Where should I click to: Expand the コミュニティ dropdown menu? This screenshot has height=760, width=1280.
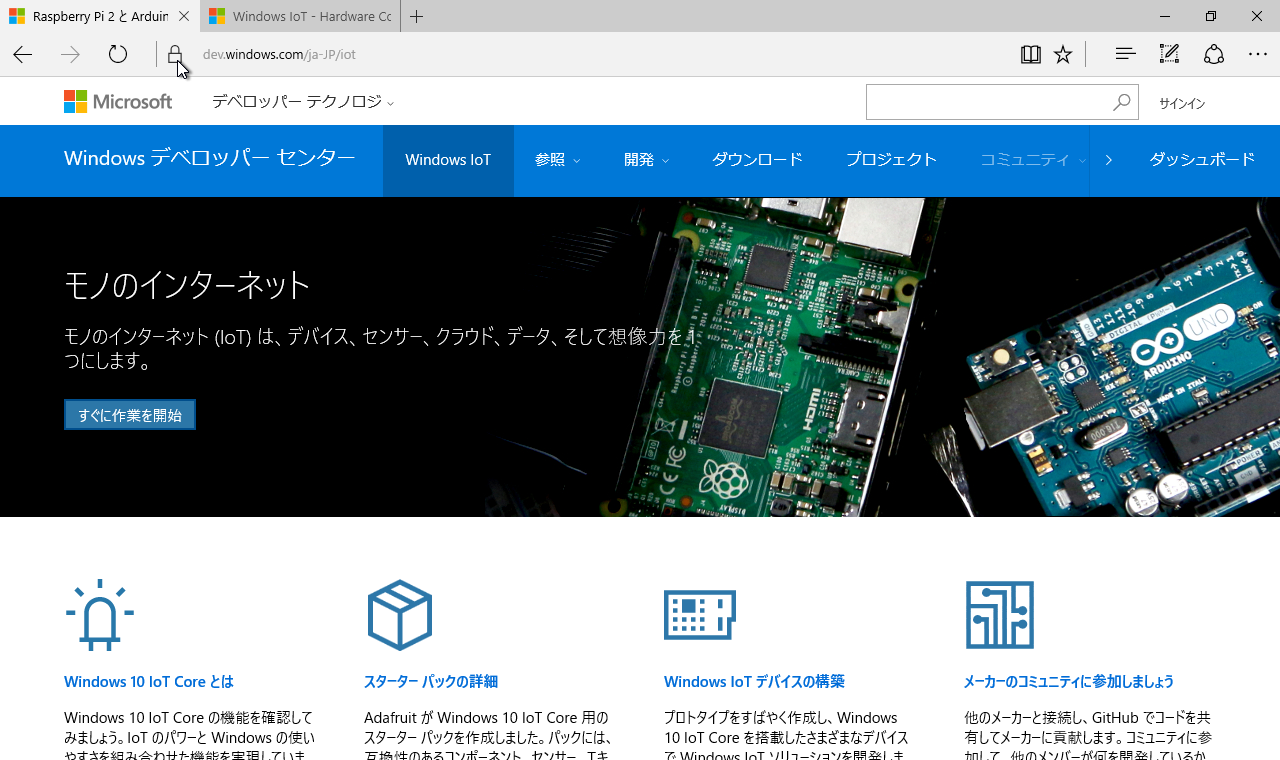pyautogui.click(x=1032, y=160)
